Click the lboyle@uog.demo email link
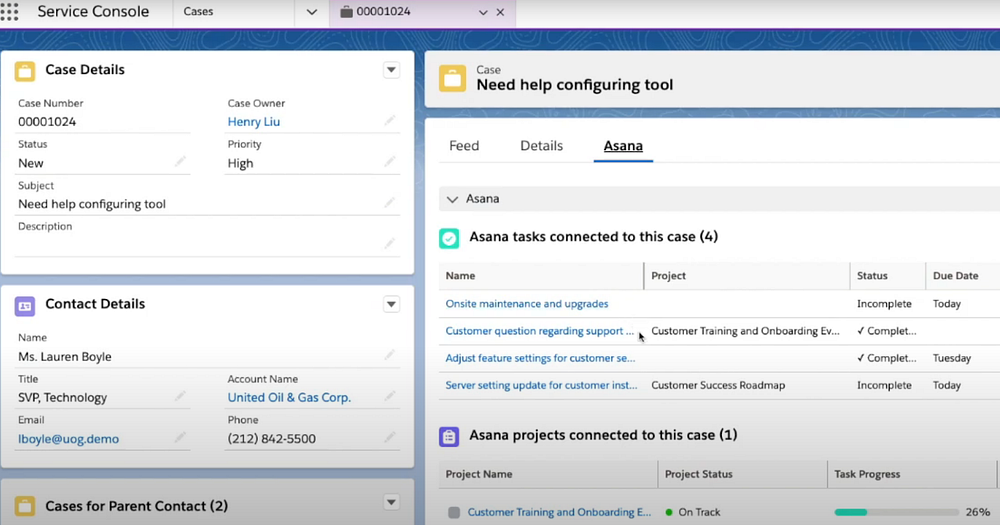Screen dimensions: 1000x525 click(x=68, y=439)
